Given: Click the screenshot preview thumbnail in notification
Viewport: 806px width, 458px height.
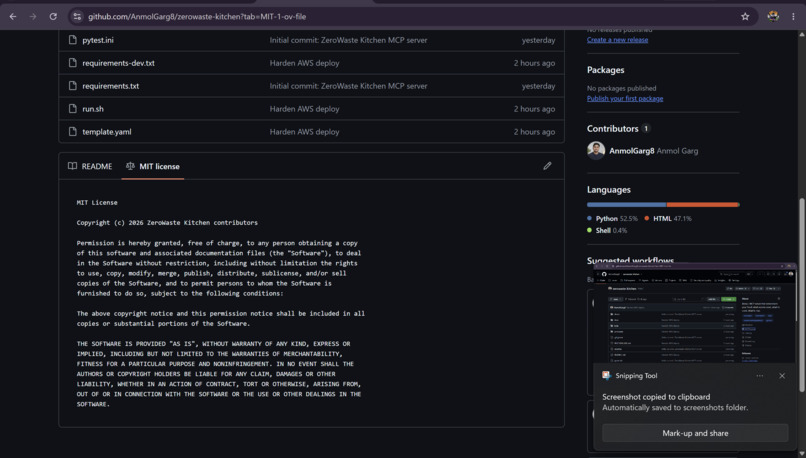Looking at the screenshot, I should (x=694, y=314).
